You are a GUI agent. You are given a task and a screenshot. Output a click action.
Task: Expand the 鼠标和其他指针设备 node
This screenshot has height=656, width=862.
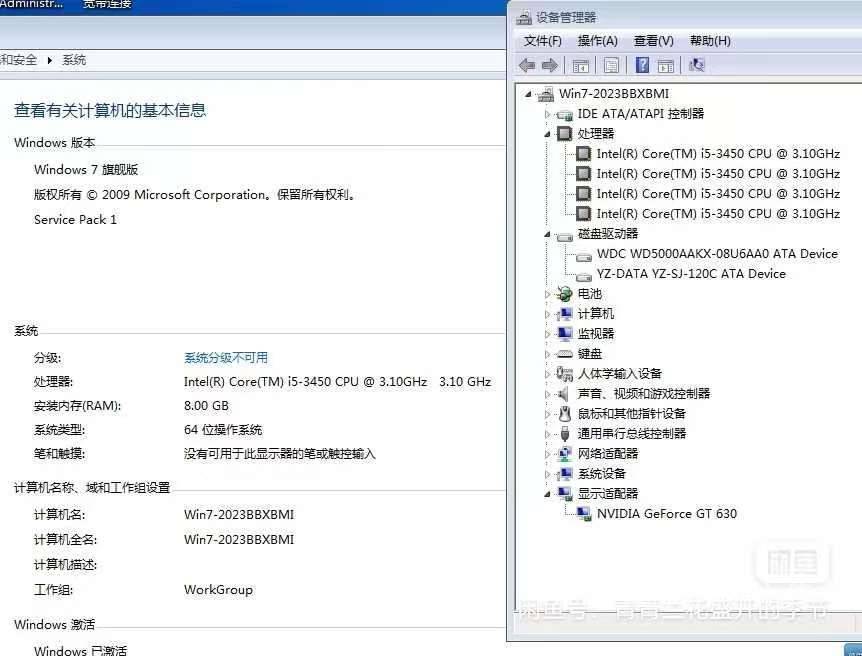point(547,414)
